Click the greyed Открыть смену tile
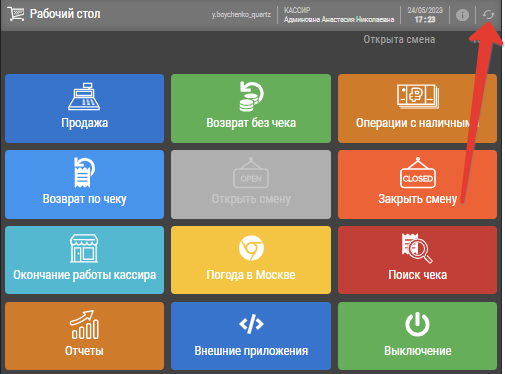This screenshot has height=374, width=505. pyautogui.click(x=251, y=184)
